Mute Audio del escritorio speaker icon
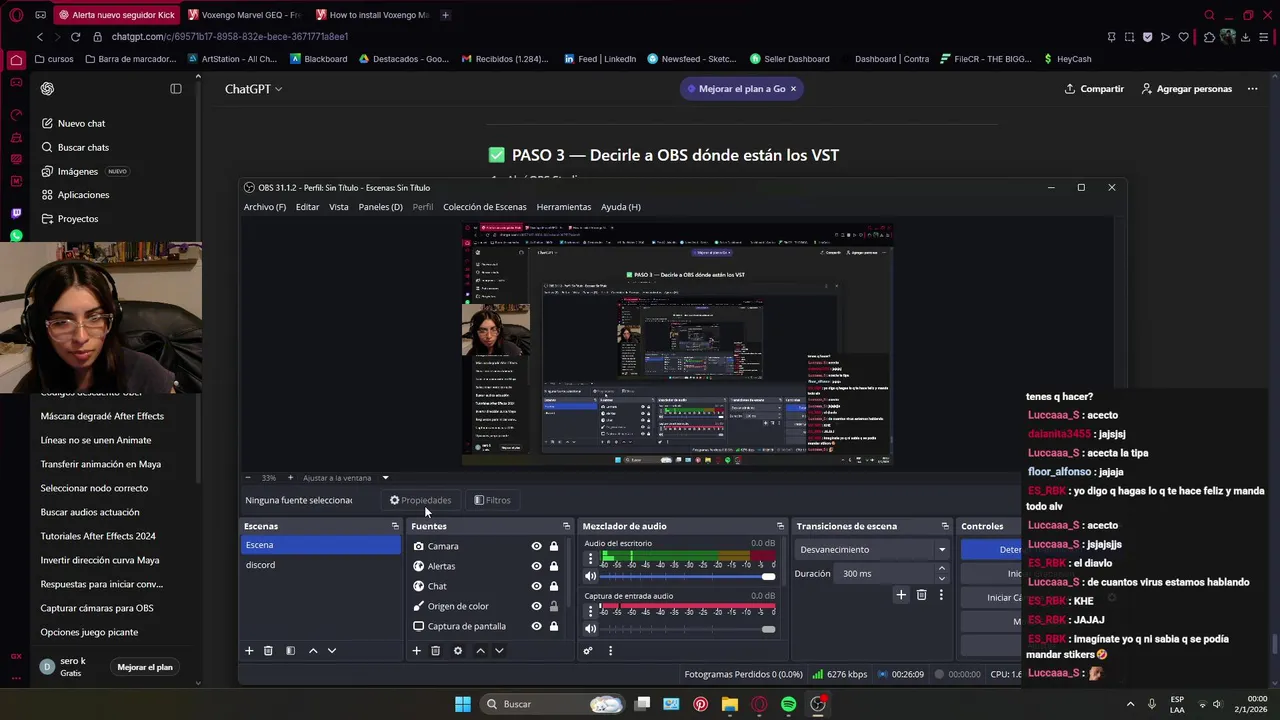1280x720 pixels. pos(591,576)
